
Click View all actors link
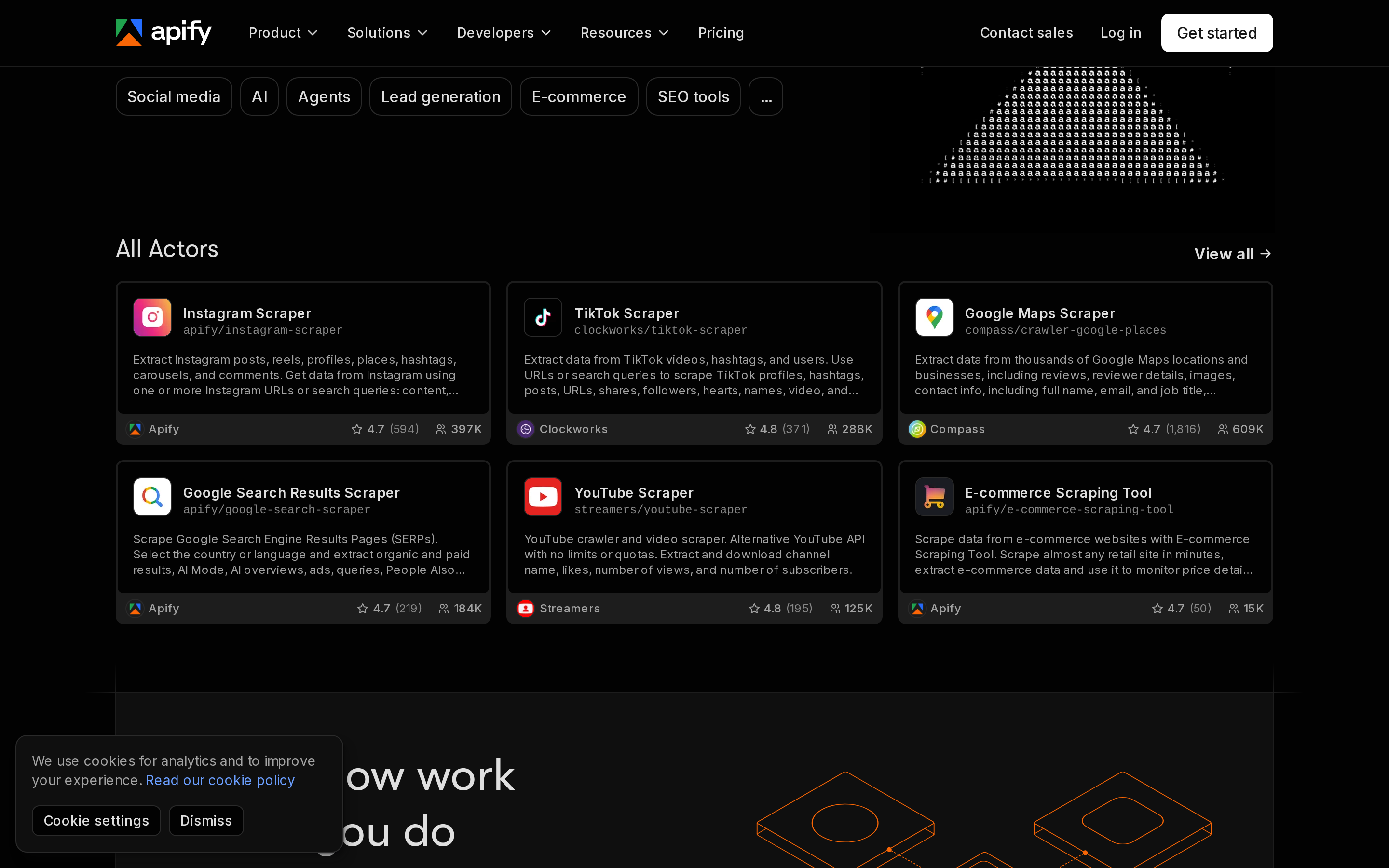[x=1233, y=254]
